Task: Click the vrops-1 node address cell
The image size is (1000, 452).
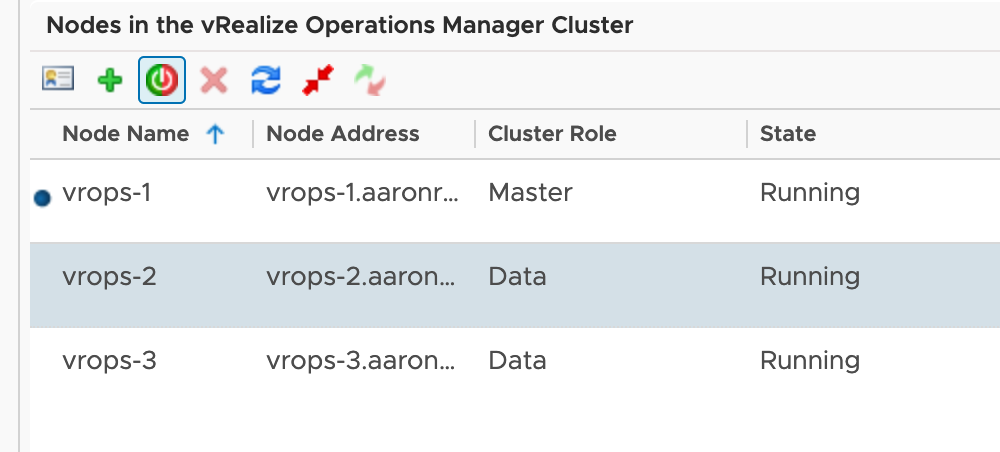Action: pos(363,193)
